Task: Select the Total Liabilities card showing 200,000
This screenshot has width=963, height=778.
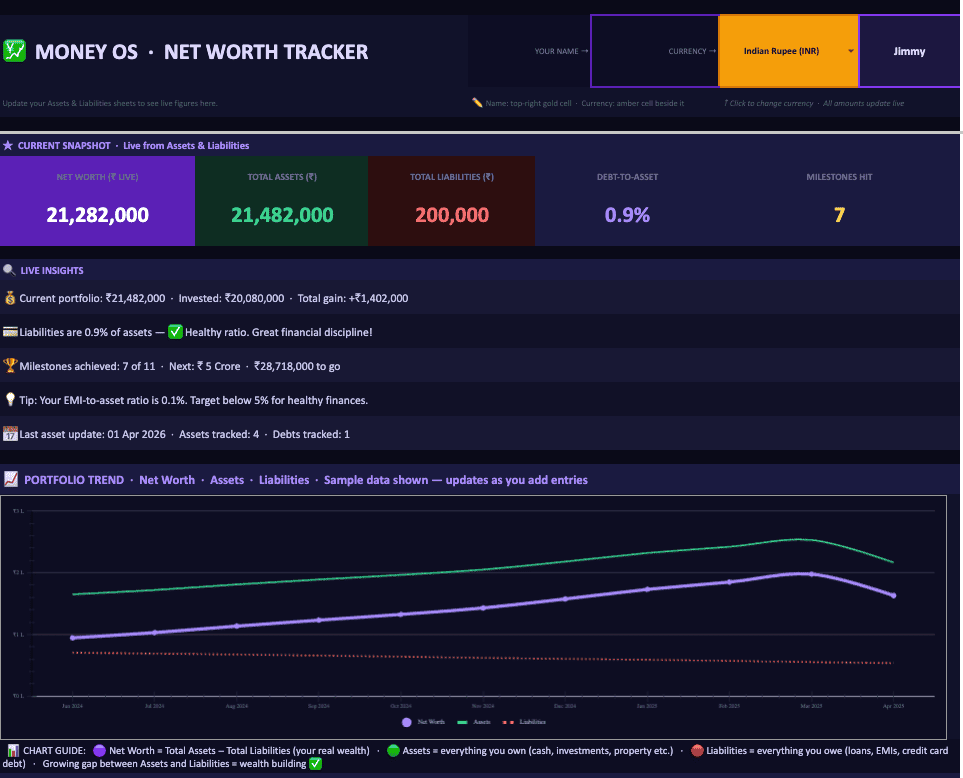Action: click(451, 201)
